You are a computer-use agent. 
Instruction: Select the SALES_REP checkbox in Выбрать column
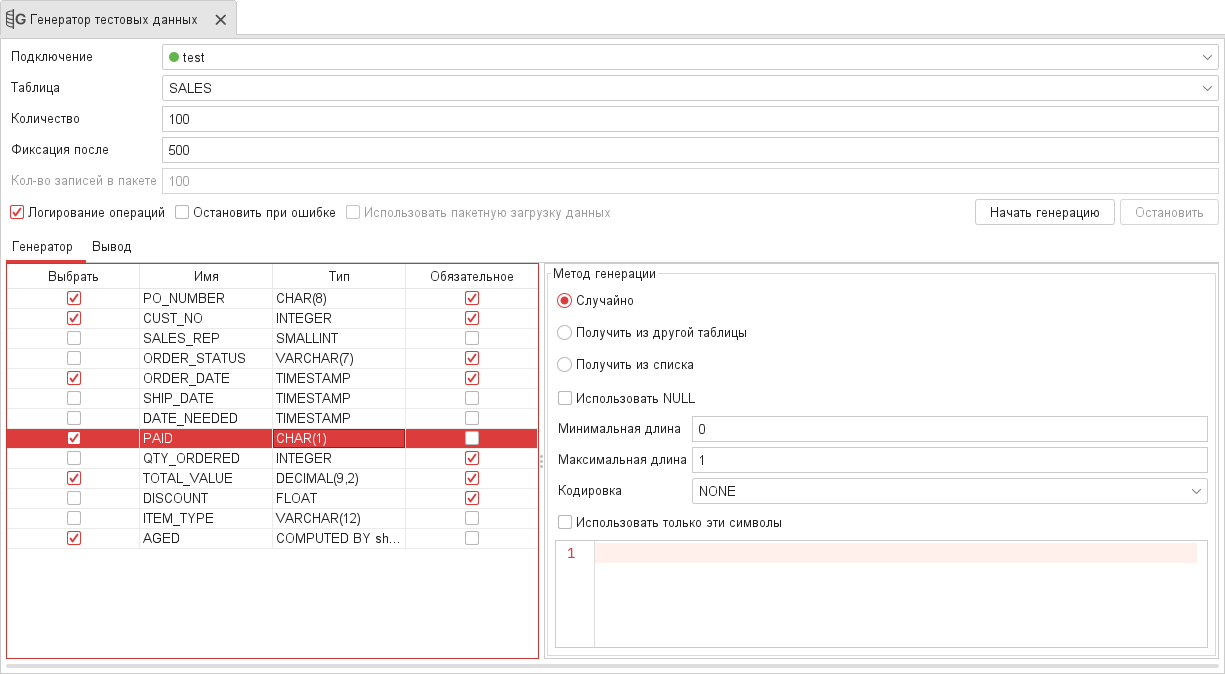click(x=73, y=338)
